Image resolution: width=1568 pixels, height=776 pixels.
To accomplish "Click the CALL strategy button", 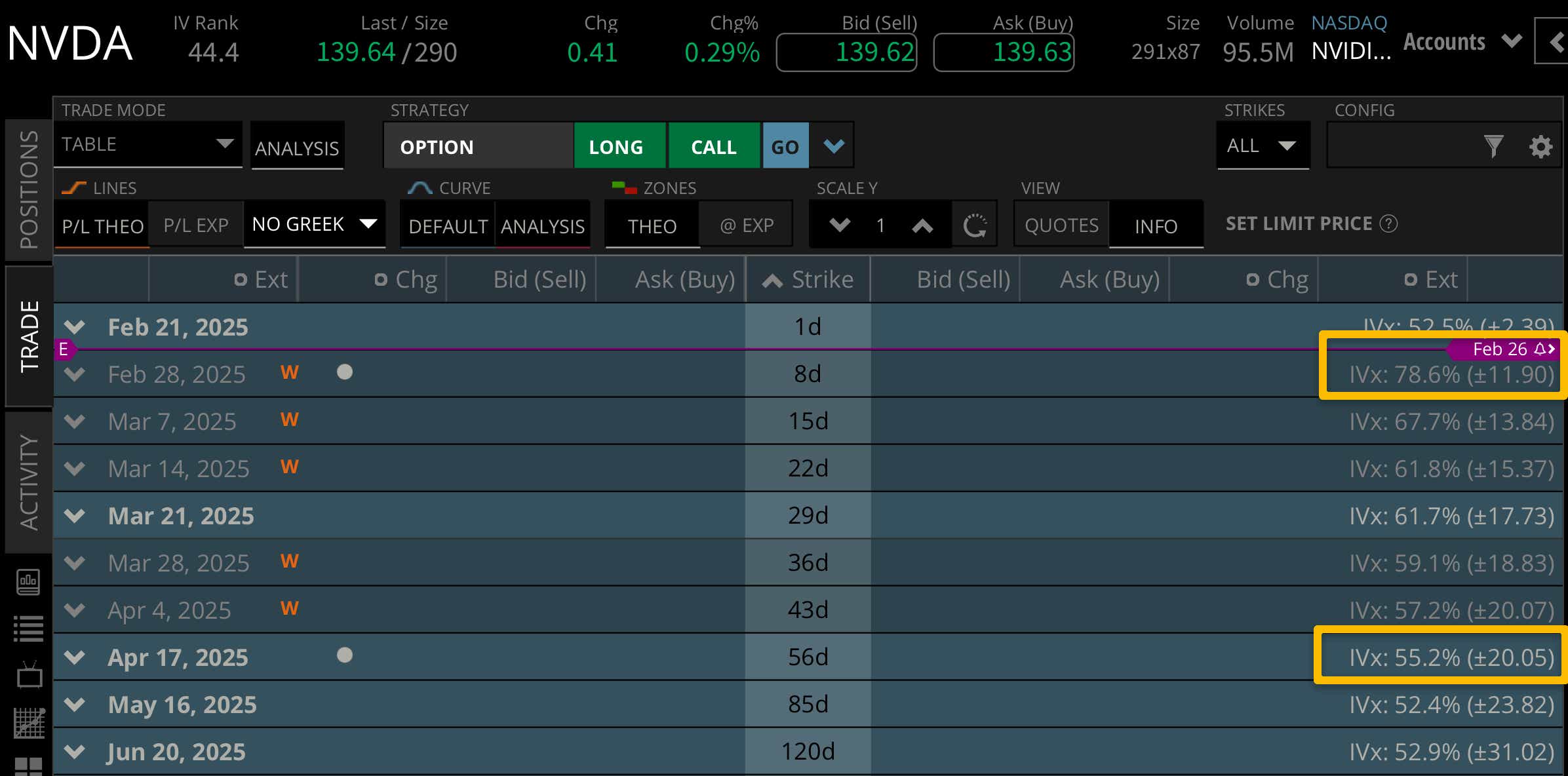I will (x=714, y=145).
